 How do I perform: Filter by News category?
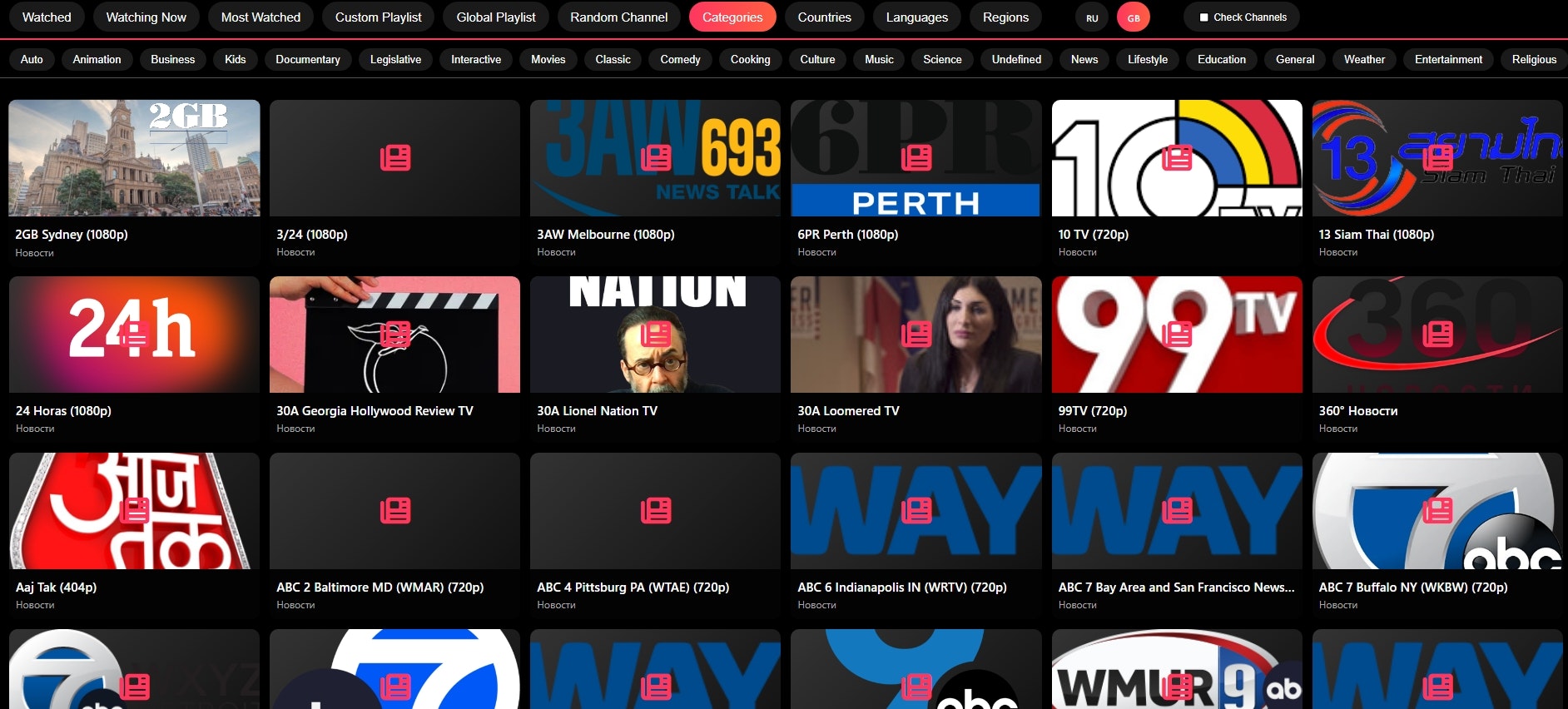point(1084,59)
